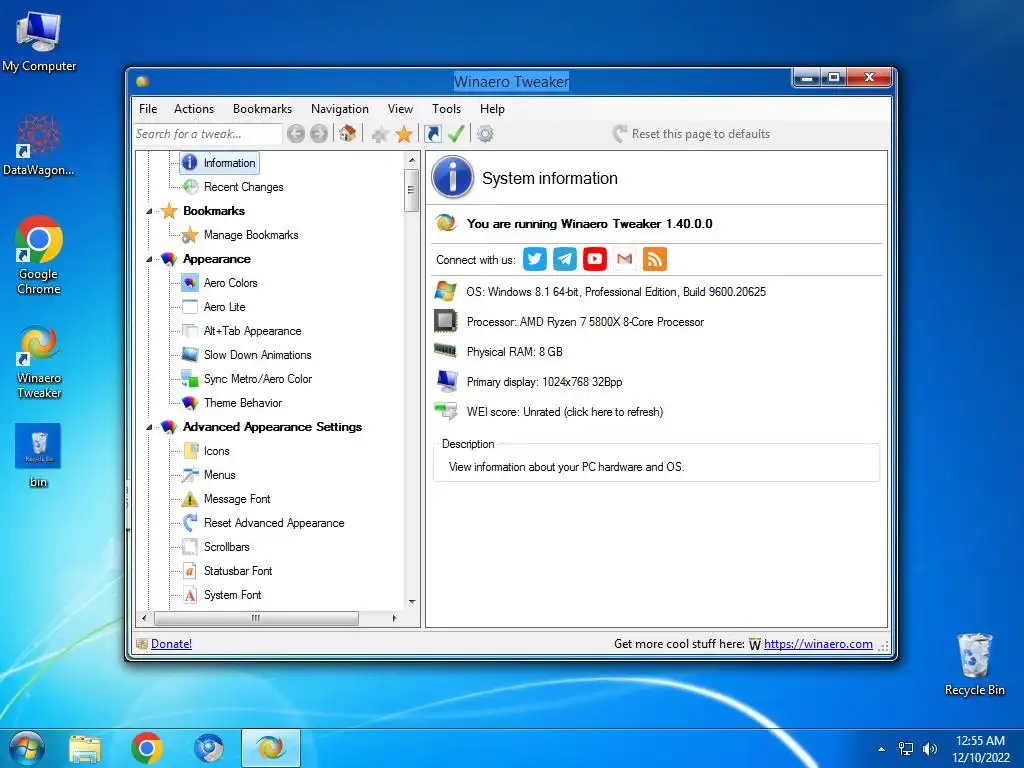Open Winaero Tweaker desktop shortcut
Screen dimensions: 1024x768
click(39, 362)
